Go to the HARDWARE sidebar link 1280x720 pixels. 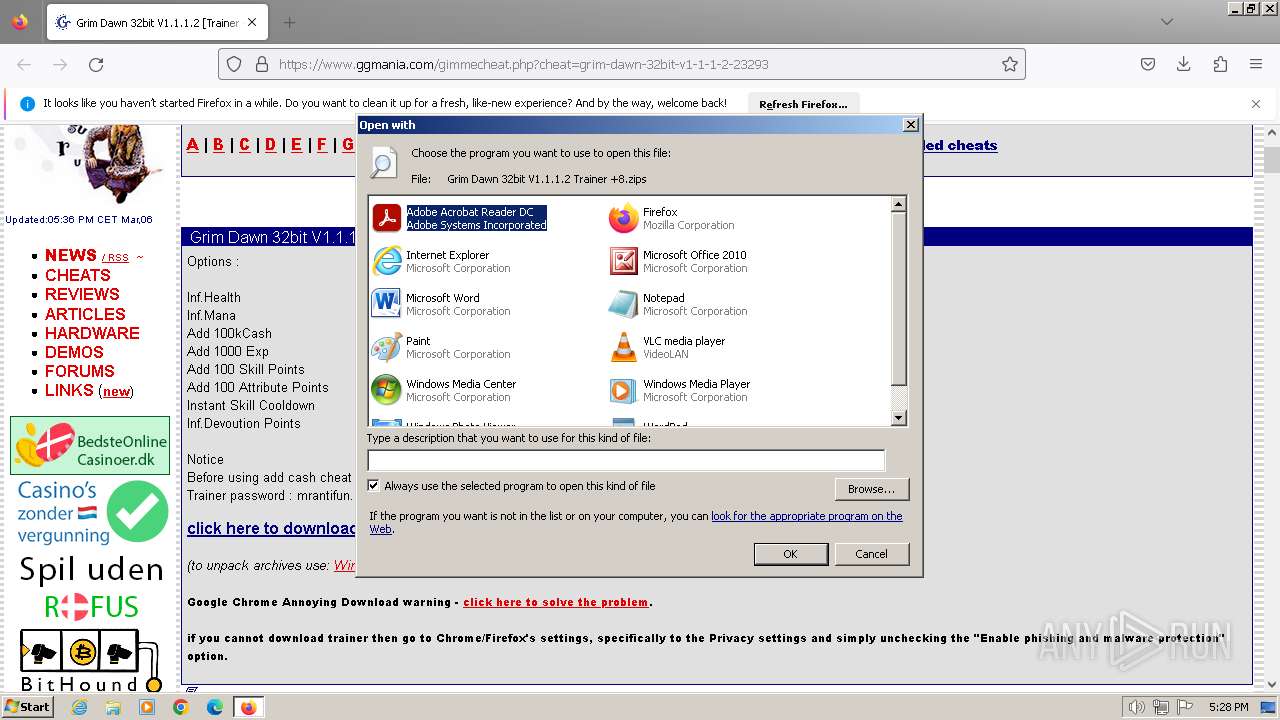[x=92, y=333]
